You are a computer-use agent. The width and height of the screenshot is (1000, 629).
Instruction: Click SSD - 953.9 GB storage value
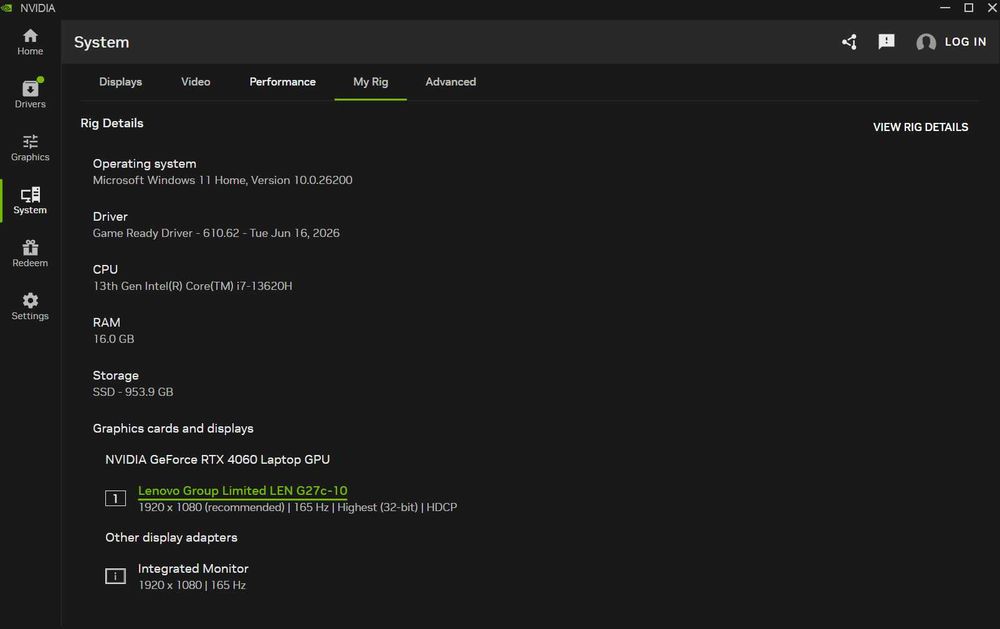tap(133, 392)
